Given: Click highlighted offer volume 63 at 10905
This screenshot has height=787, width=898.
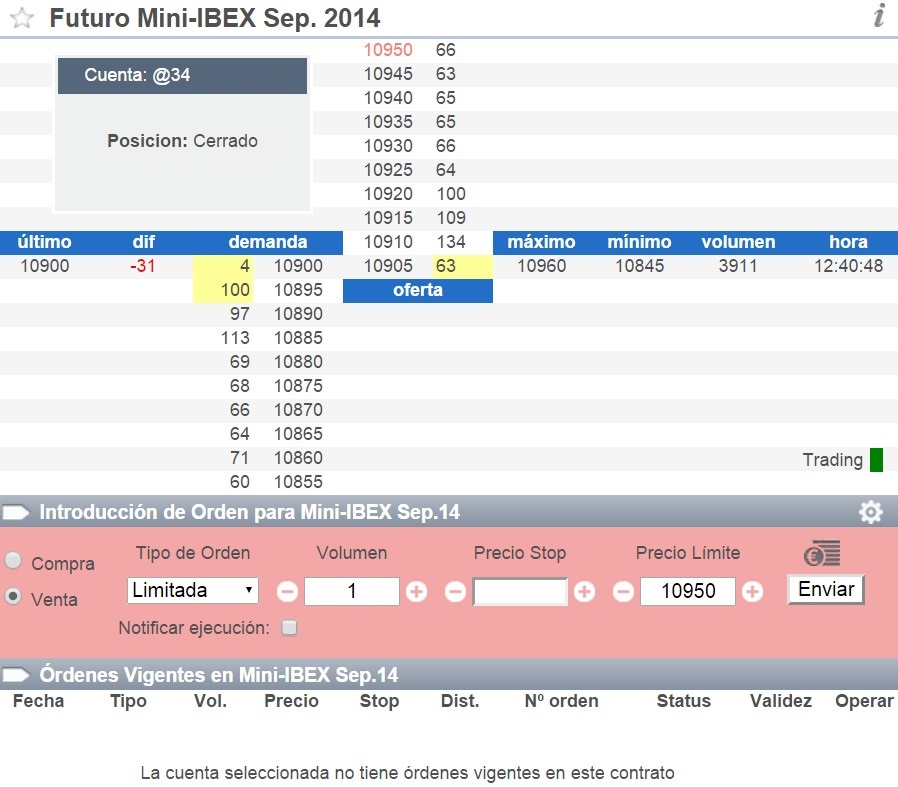Looking at the screenshot, I should [x=462, y=266].
